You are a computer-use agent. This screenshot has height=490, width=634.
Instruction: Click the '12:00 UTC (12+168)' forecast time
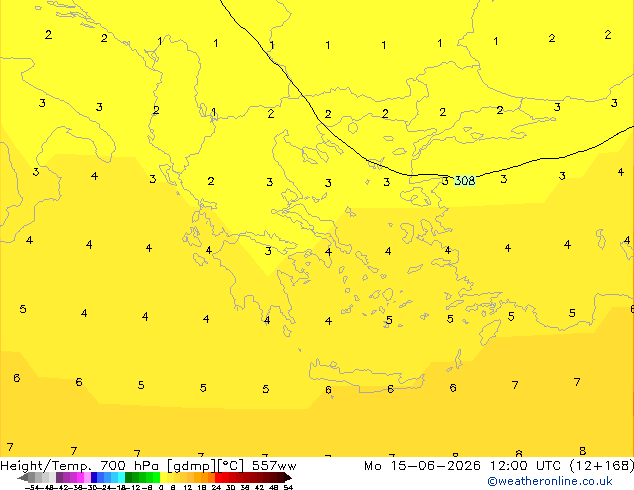pyautogui.click(x=562, y=466)
